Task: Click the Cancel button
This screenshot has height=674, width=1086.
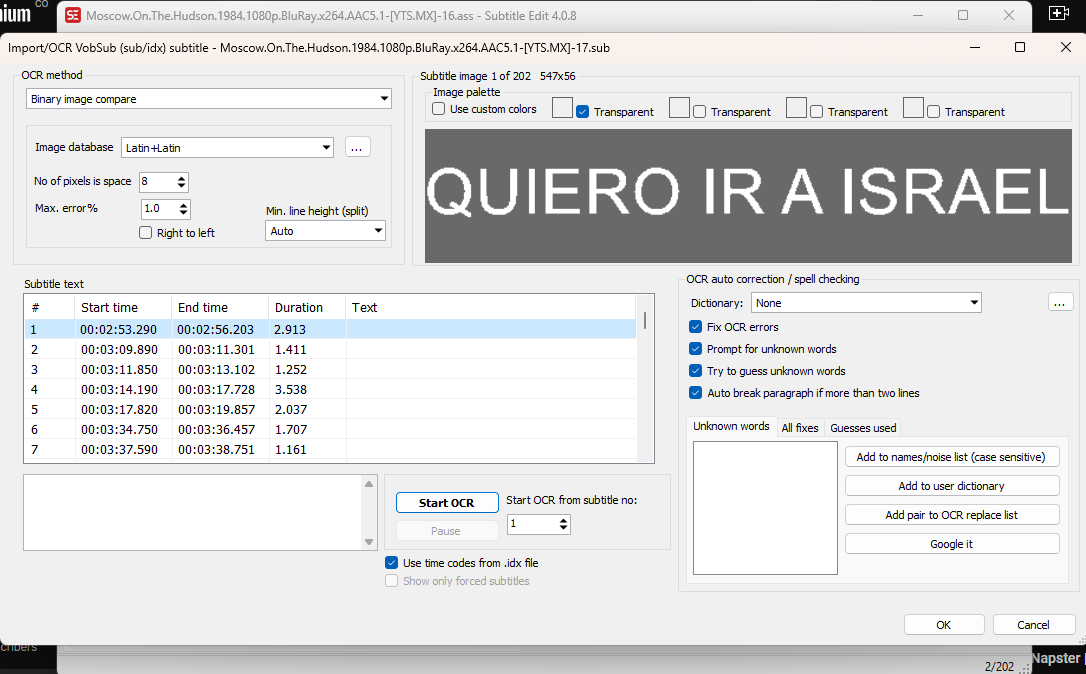Action: coord(1033,625)
